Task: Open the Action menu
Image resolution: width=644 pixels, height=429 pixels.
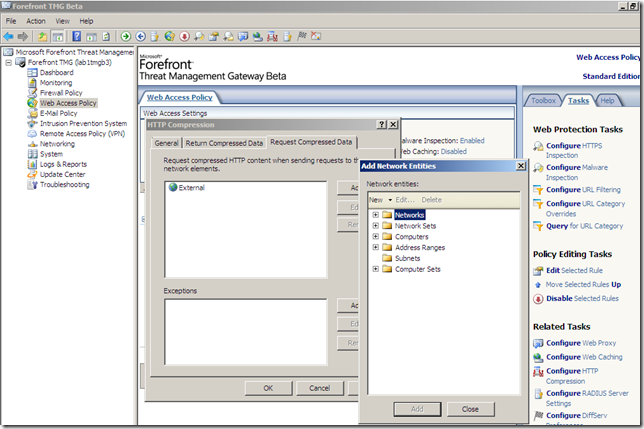Action: tap(36, 21)
